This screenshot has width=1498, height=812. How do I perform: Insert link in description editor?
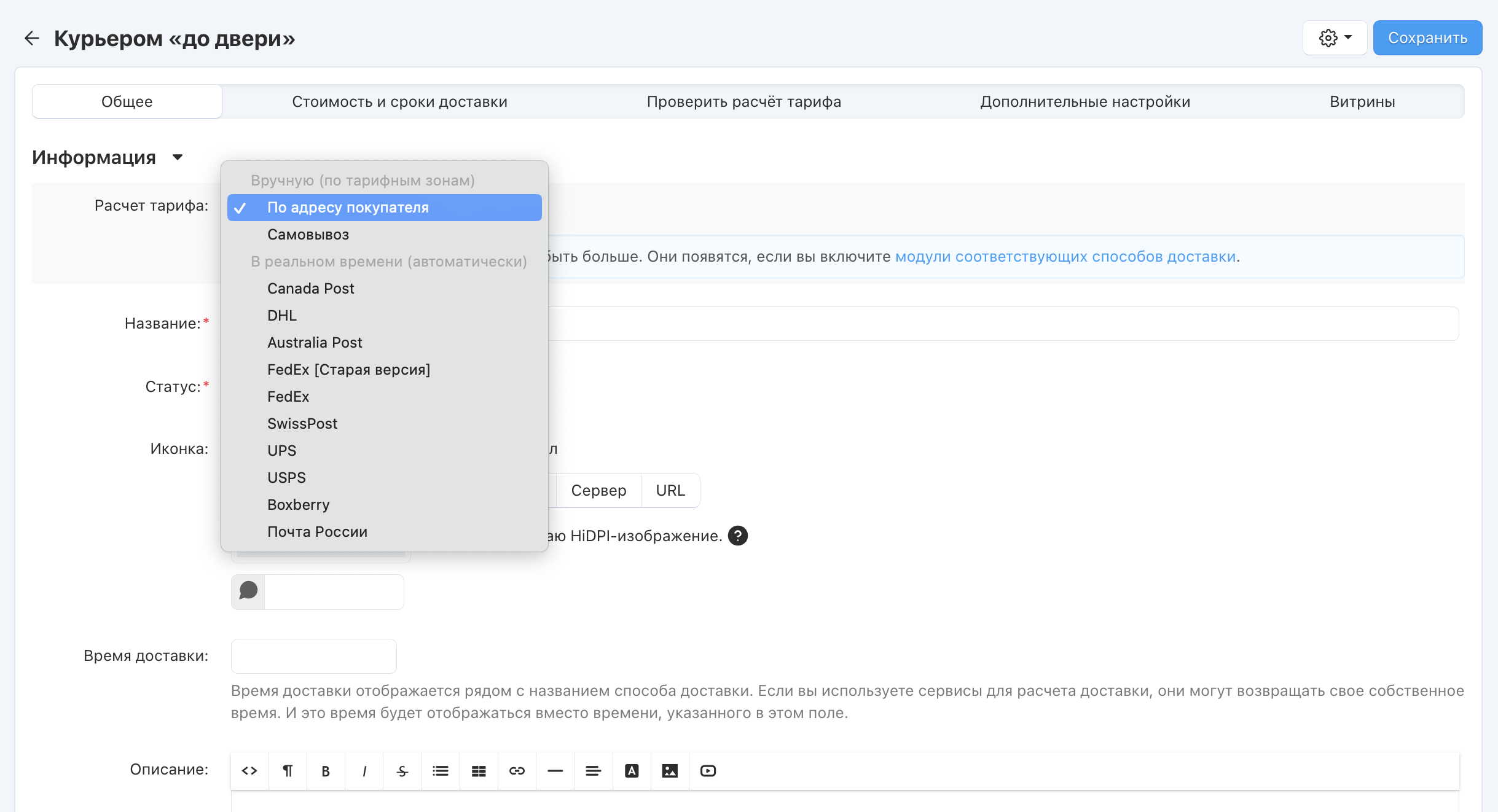click(x=517, y=771)
